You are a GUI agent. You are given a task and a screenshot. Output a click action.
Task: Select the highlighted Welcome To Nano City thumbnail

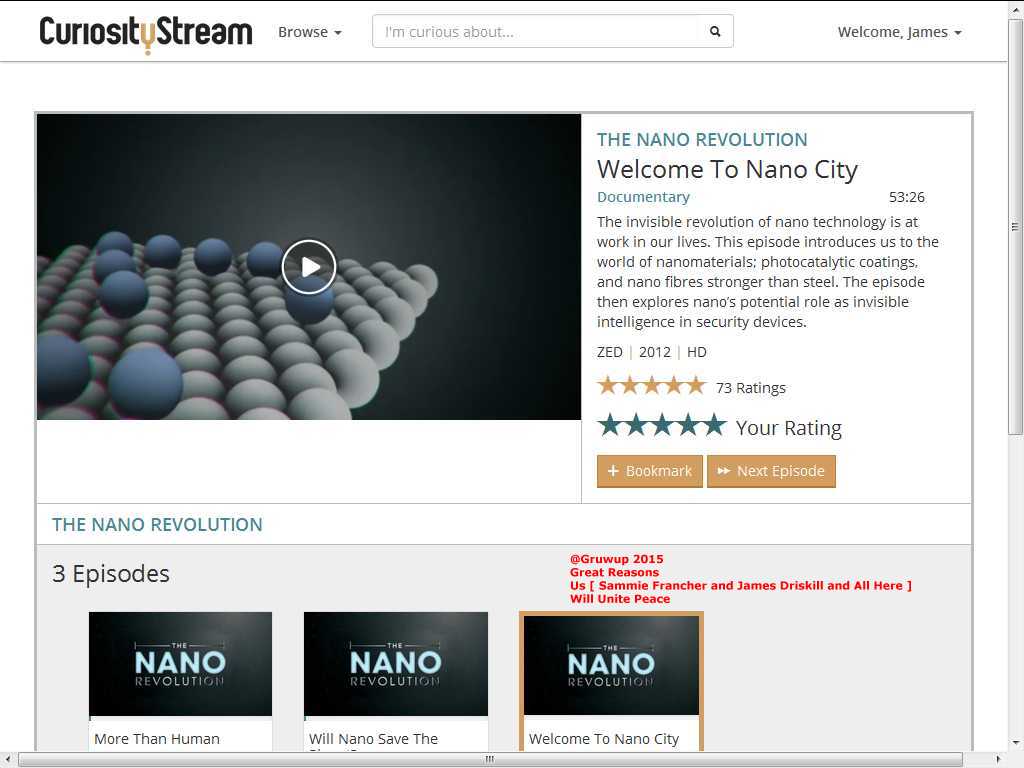tap(611, 665)
